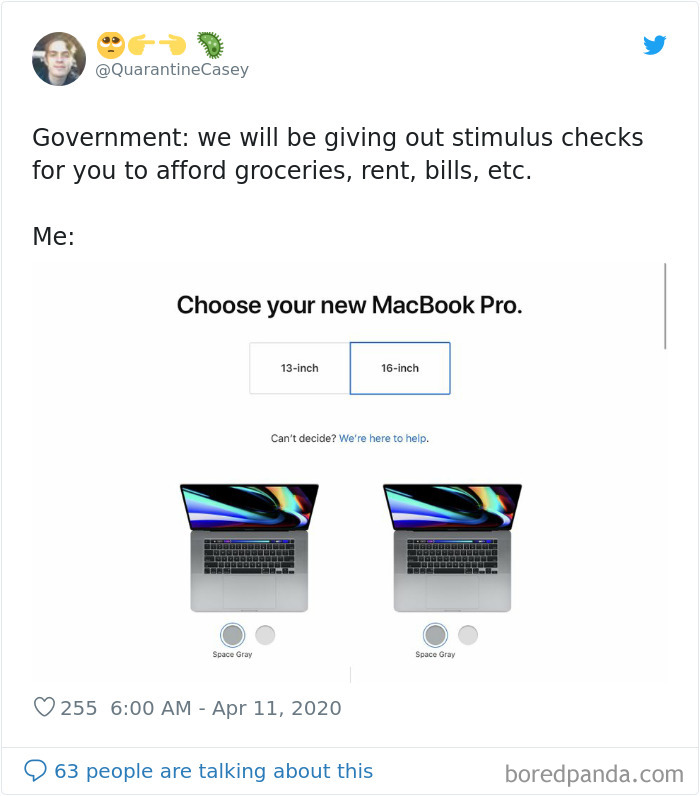Click the Twitter bird logo

(654, 45)
